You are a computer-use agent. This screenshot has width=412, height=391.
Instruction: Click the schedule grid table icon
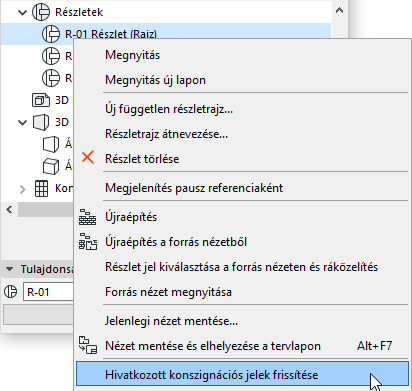(41, 188)
